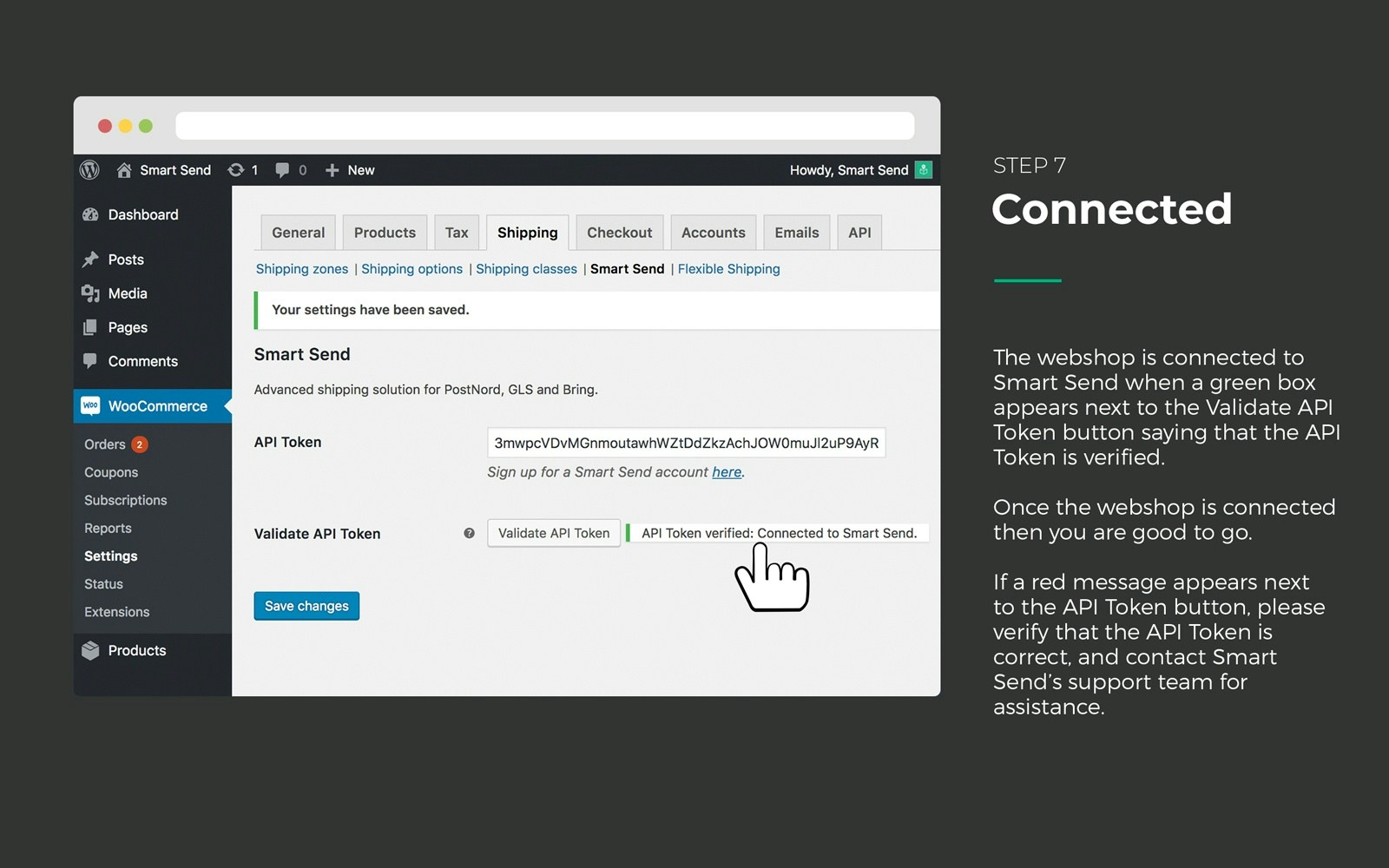Open Reports submenu item
The height and width of the screenshot is (868, 1389).
(x=108, y=528)
